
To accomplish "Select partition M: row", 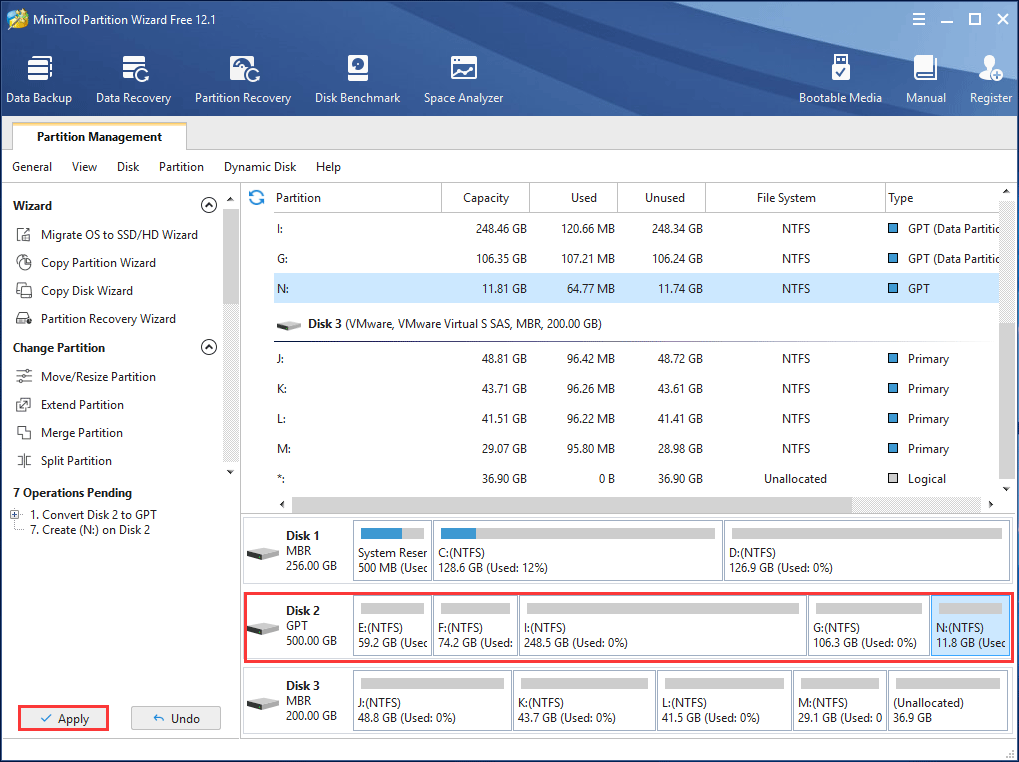I will tap(636, 448).
